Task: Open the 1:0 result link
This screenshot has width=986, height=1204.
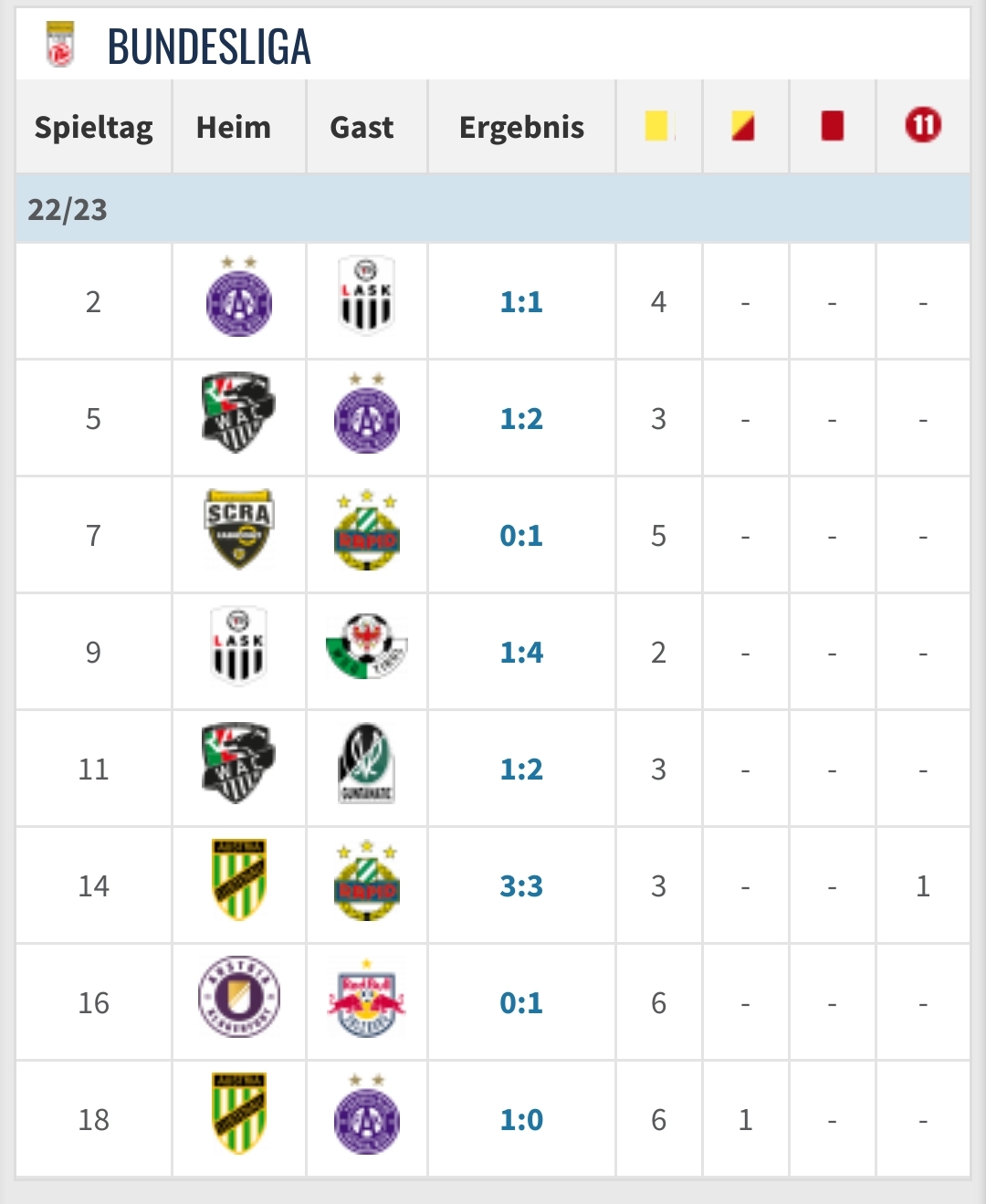Action: tap(521, 1119)
